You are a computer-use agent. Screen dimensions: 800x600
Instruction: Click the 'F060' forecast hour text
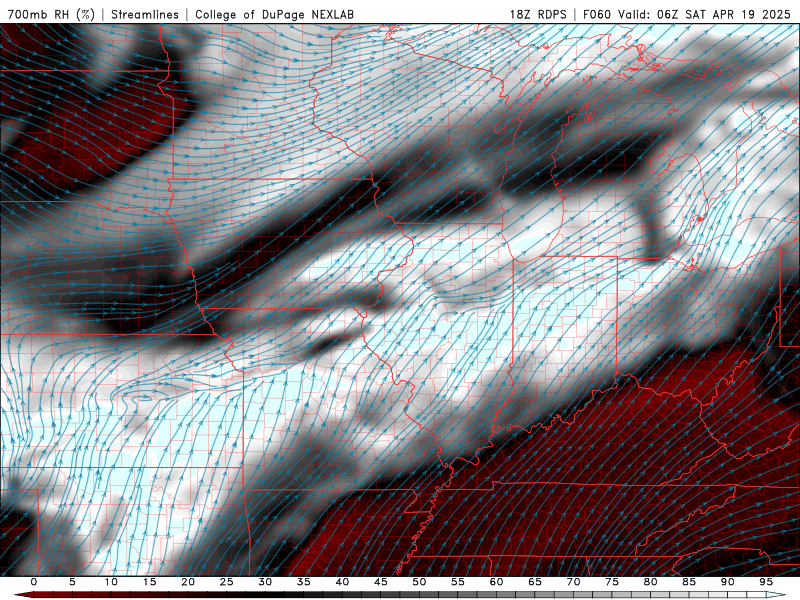click(x=596, y=14)
